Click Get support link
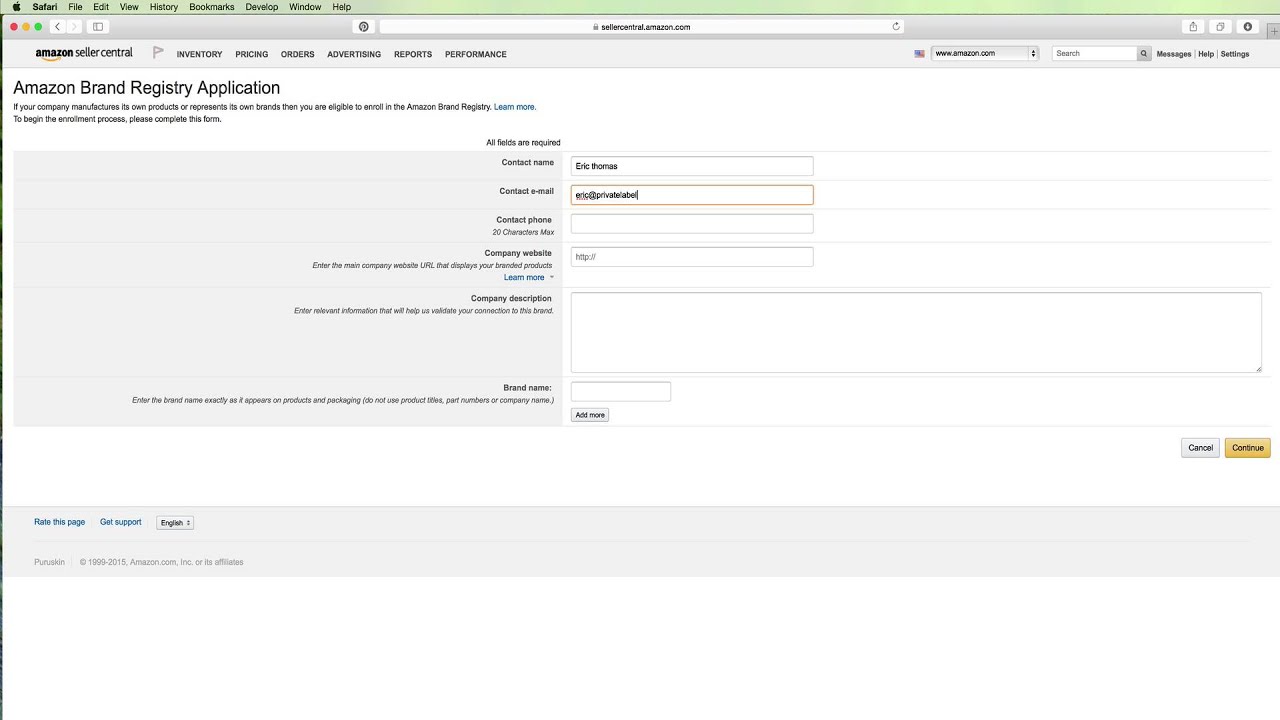1280x720 pixels. point(121,522)
